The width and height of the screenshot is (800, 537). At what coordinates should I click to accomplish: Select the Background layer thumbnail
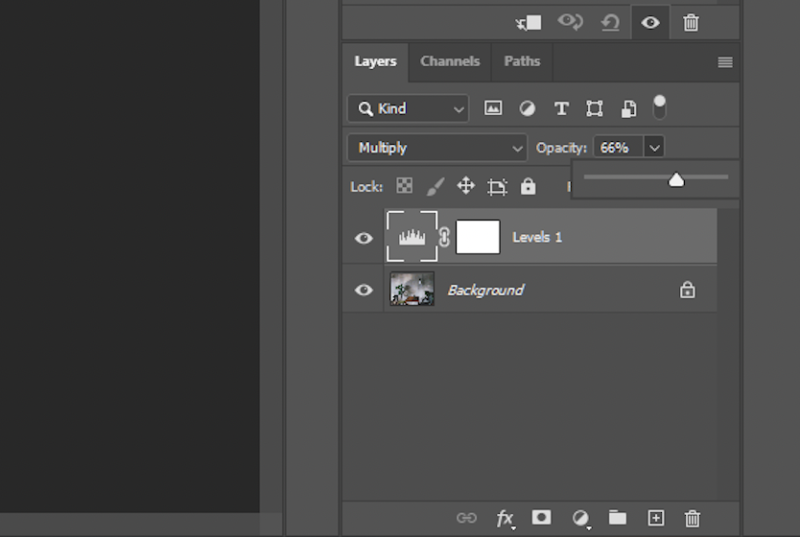coord(412,289)
